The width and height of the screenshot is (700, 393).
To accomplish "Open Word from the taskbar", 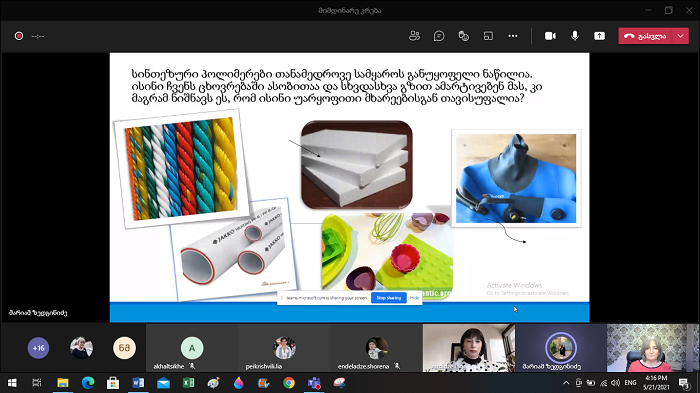I will [x=138, y=383].
